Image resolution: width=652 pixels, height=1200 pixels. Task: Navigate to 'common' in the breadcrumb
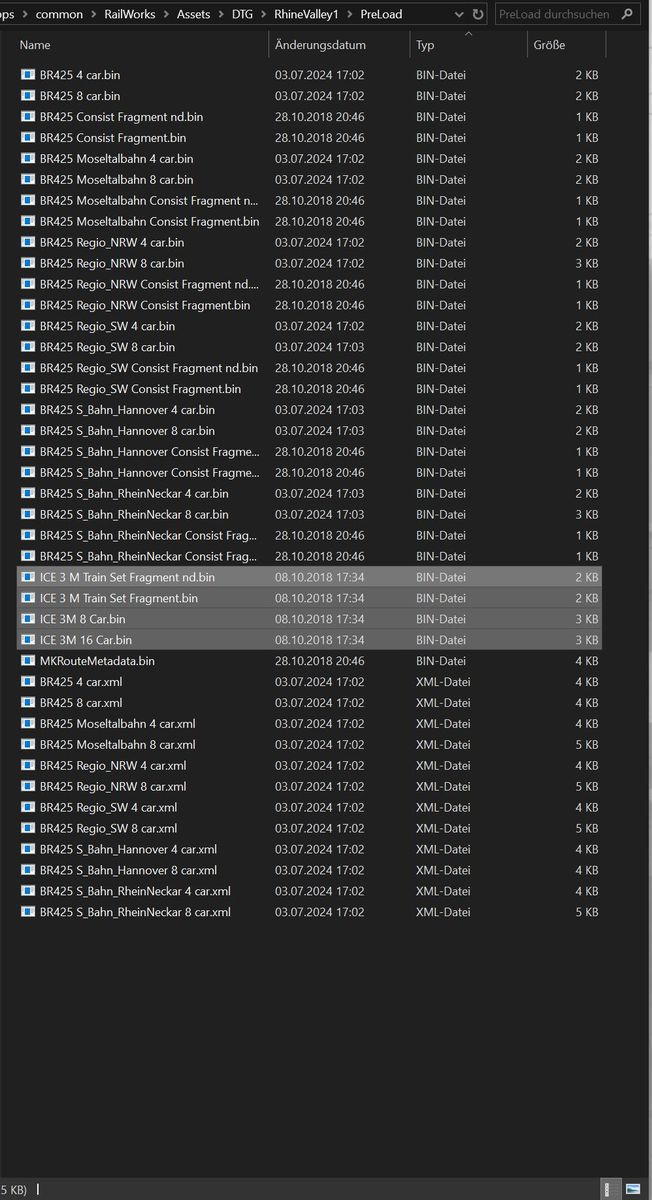tap(59, 15)
